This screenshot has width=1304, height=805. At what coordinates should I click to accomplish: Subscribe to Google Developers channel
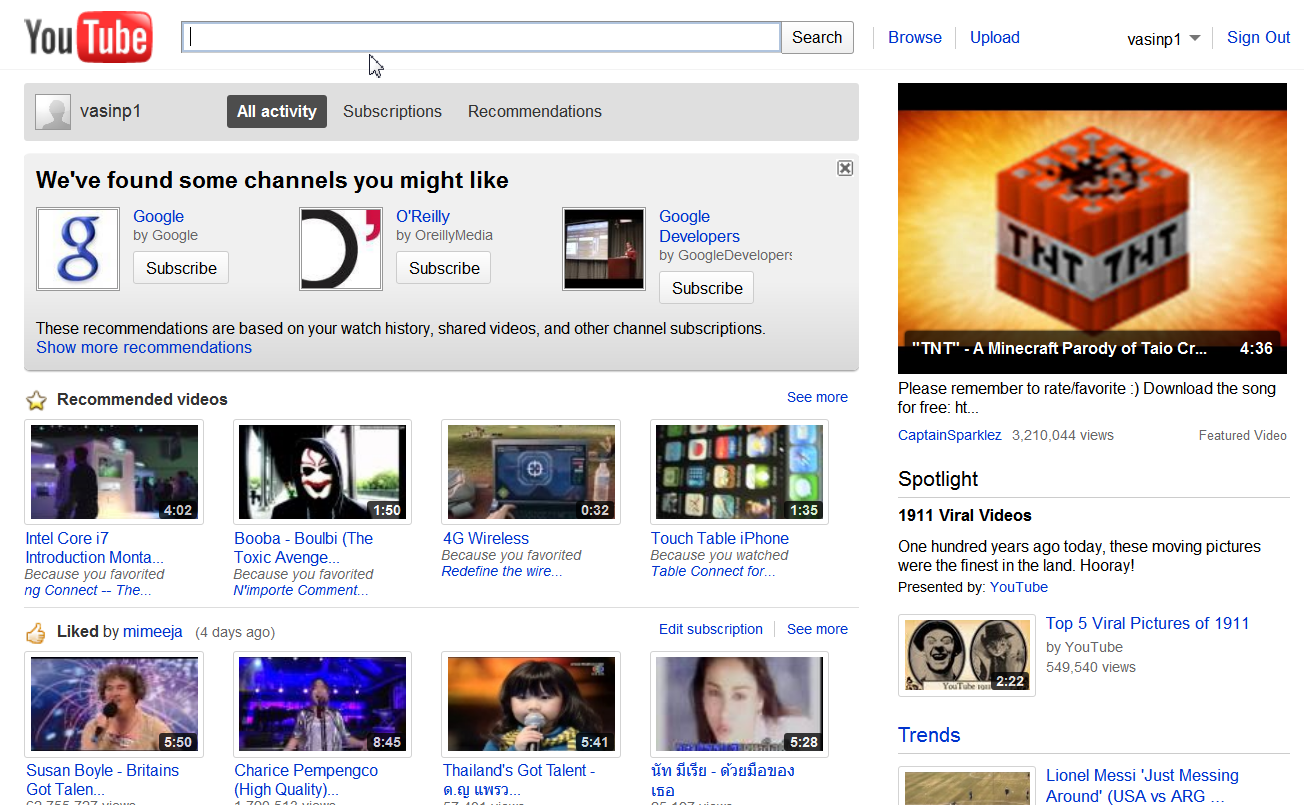(707, 288)
